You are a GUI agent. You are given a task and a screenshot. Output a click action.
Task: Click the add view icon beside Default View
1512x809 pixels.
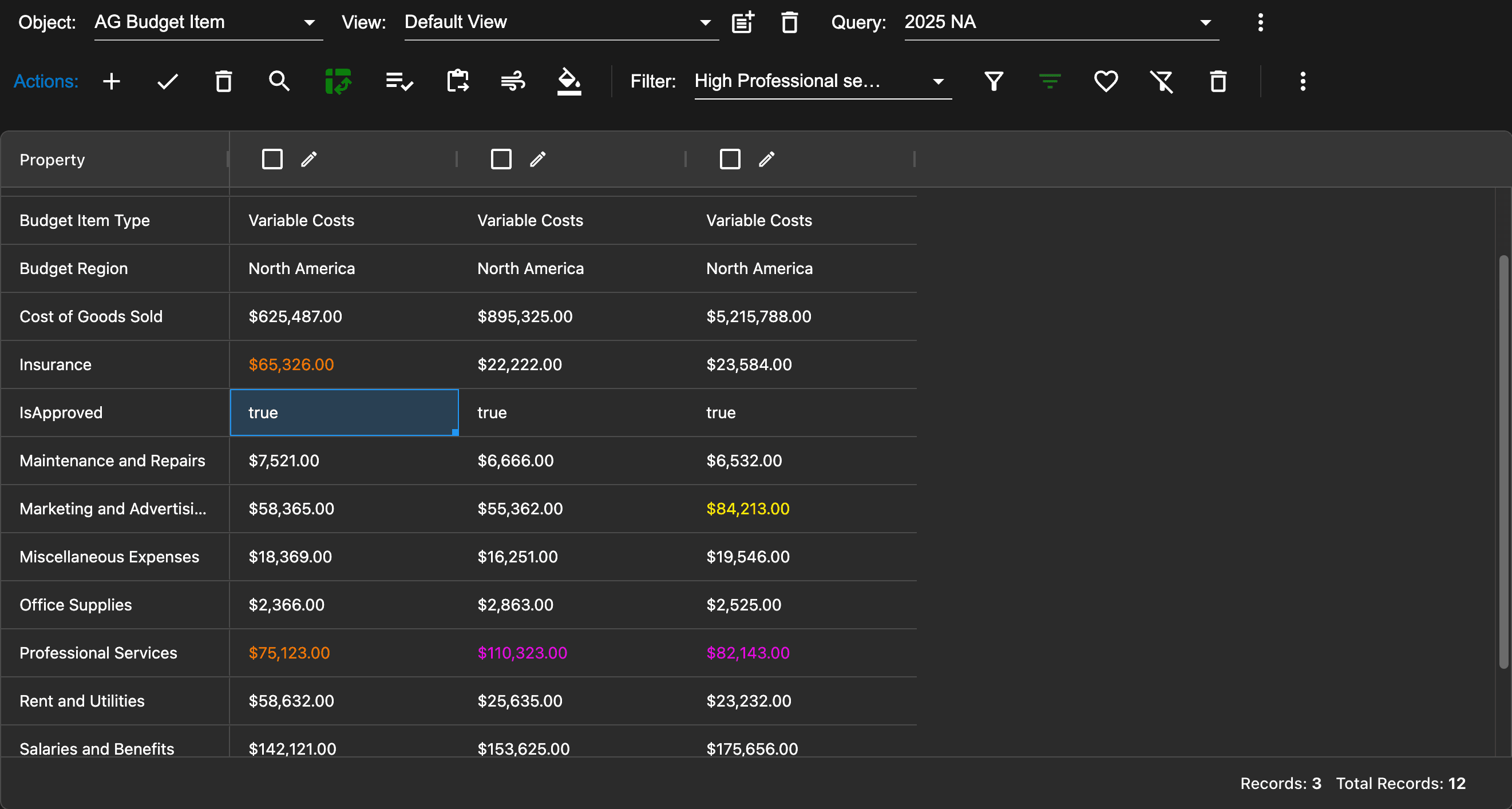pyautogui.click(x=743, y=22)
